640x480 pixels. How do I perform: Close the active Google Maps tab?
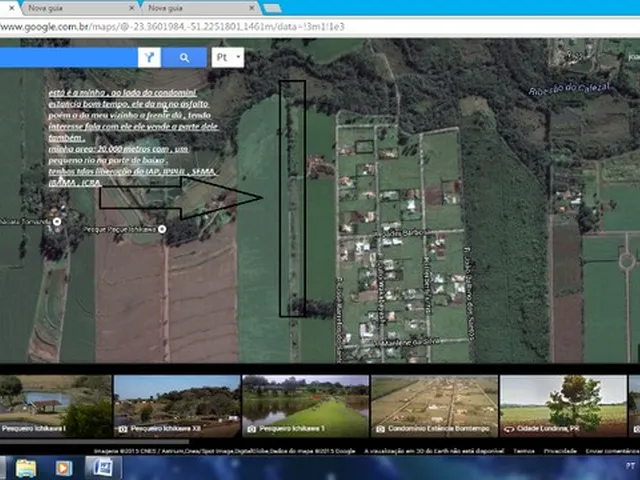[x=12, y=8]
